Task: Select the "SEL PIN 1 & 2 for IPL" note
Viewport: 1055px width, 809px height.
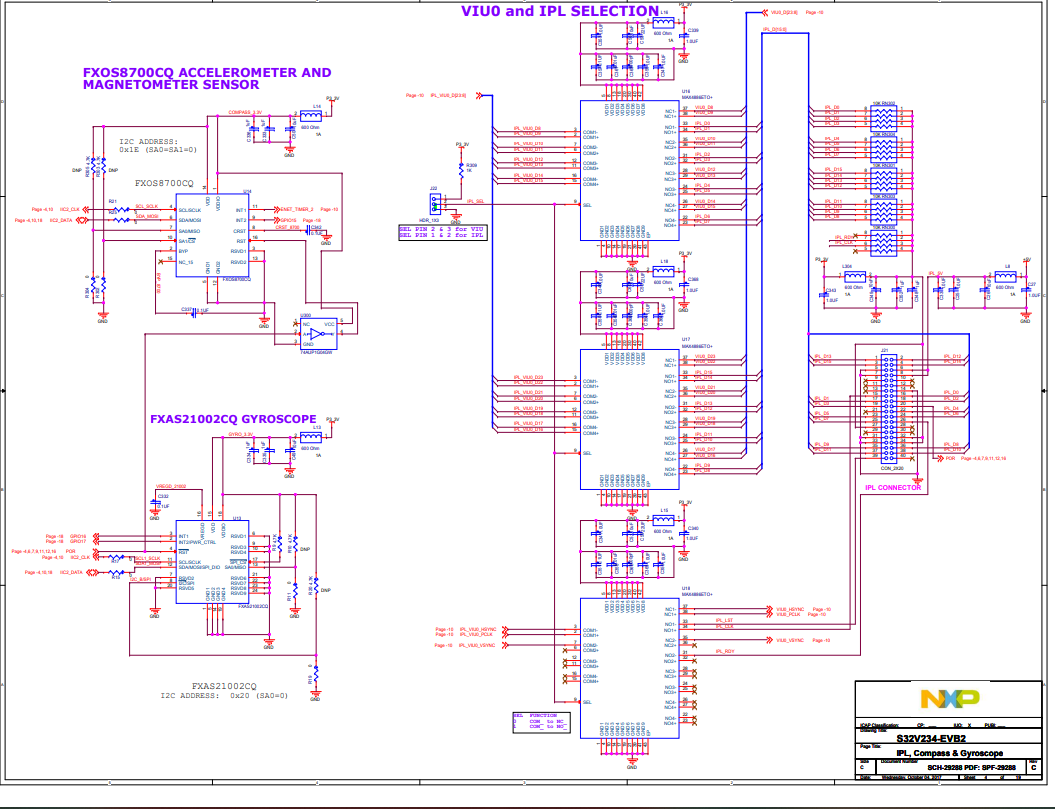Action: point(441,236)
